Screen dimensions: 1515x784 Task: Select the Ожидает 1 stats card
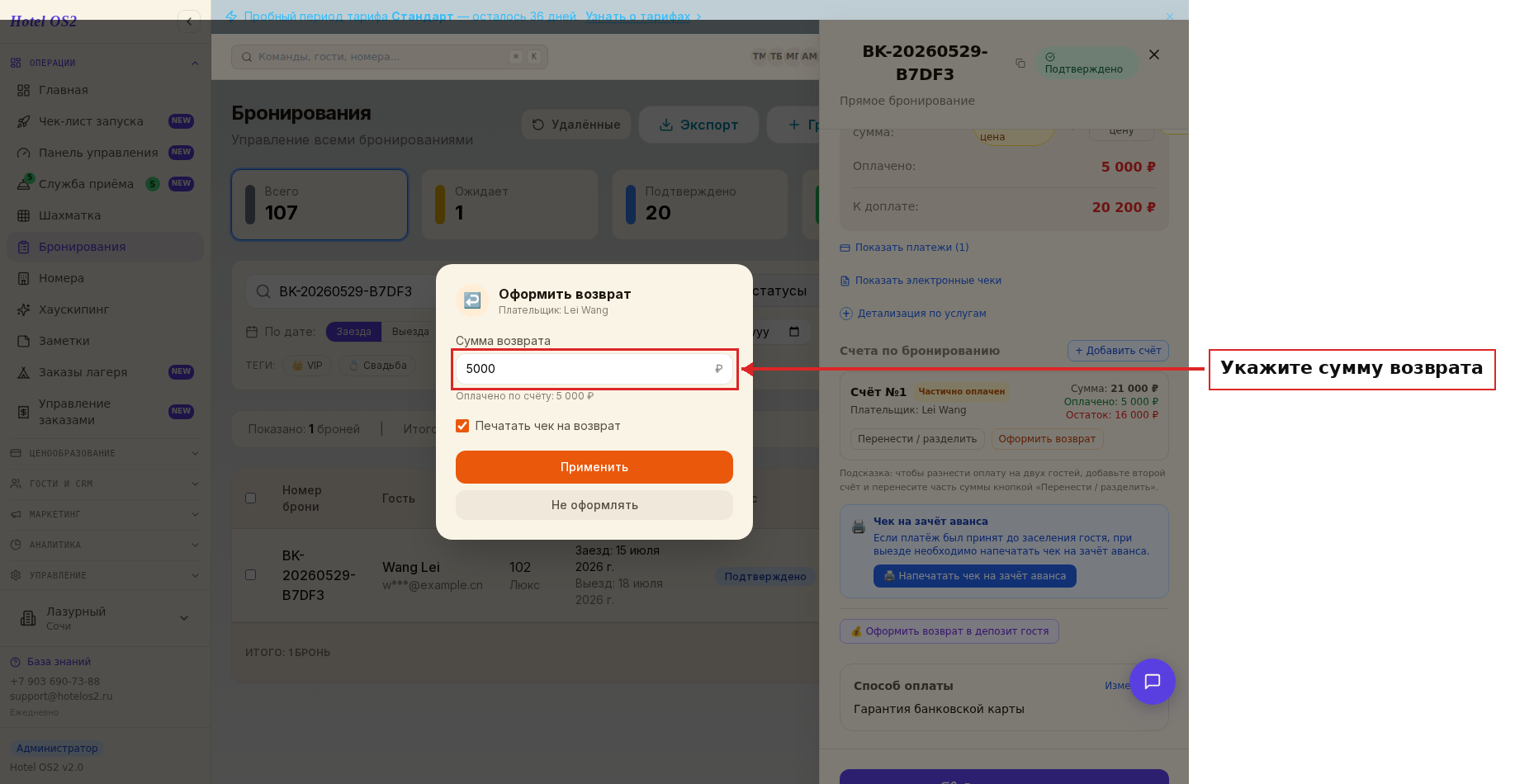(509, 205)
